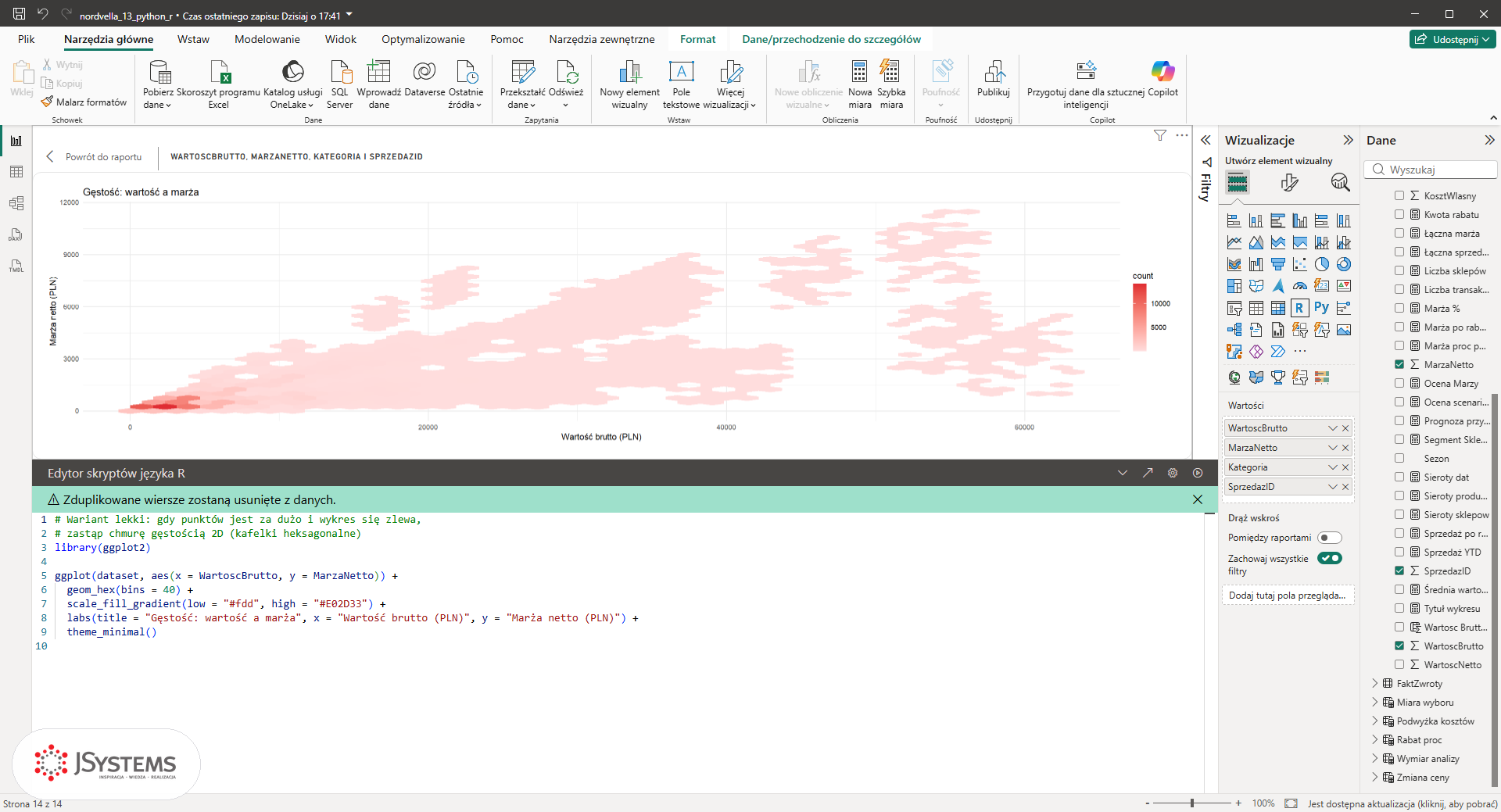Uncheck the SprzedazID field checkbox
The width and height of the screenshot is (1501, 812).
pyautogui.click(x=1399, y=571)
